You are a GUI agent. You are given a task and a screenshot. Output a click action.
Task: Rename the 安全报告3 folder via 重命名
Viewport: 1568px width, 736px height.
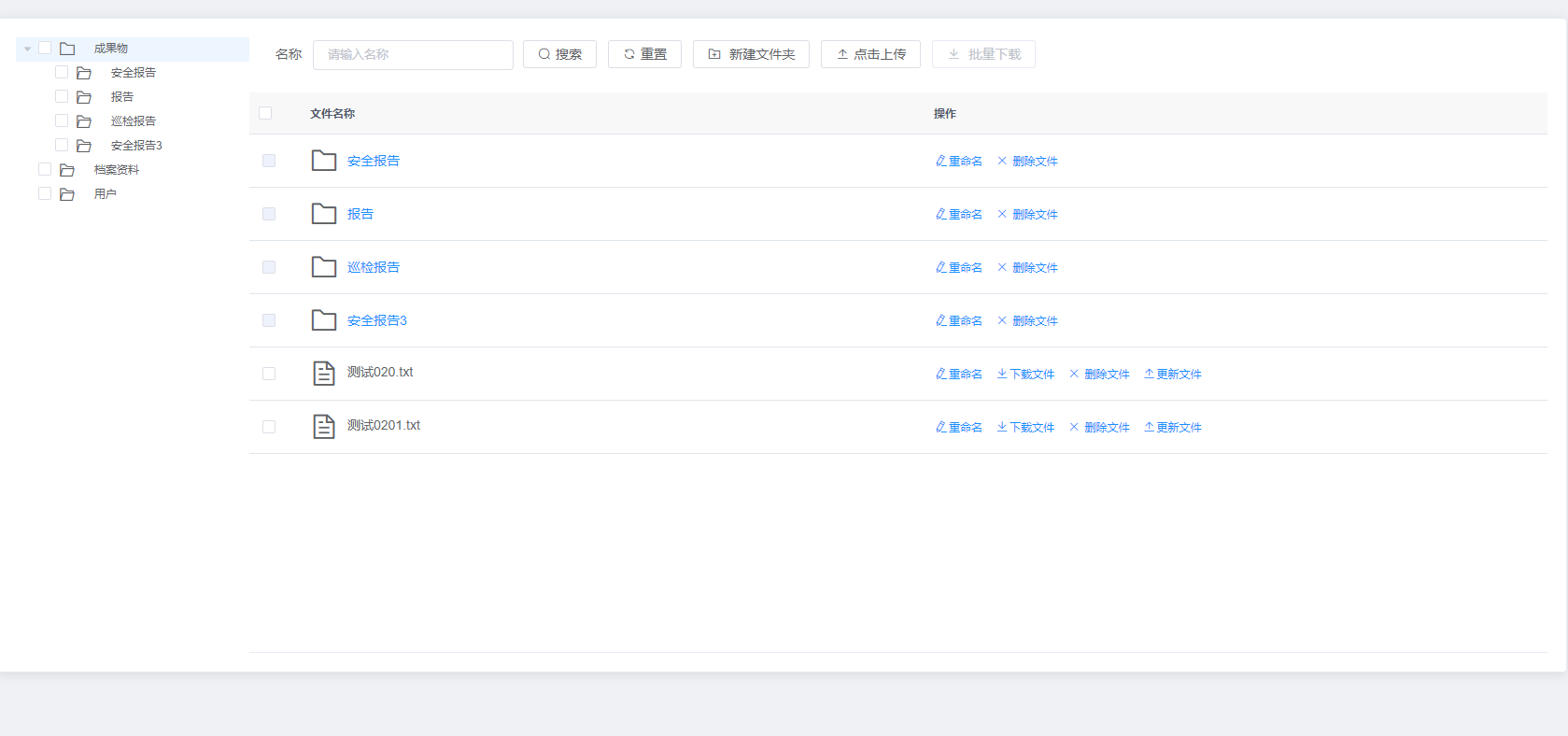click(x=959, y=321)
